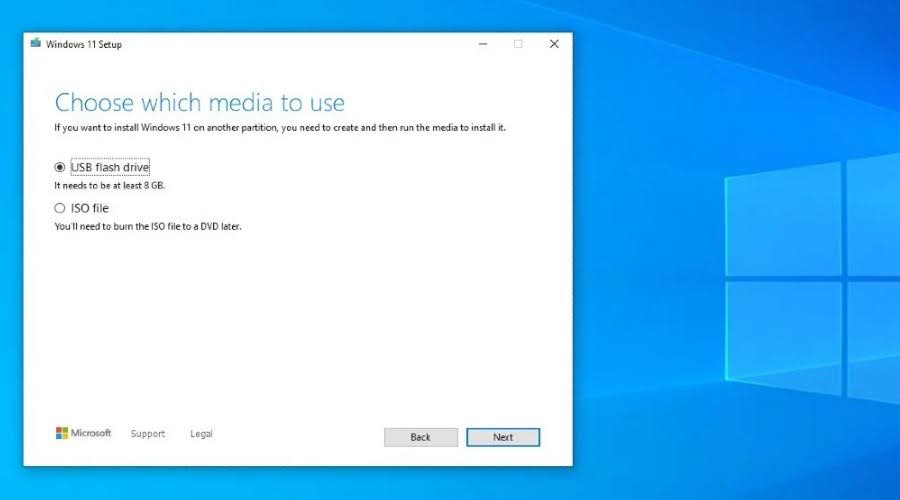900x500 pixels.
Task: Click the 'If you want to install Windows 11' description
Action: pyautogui.click(x=280, y=127)
